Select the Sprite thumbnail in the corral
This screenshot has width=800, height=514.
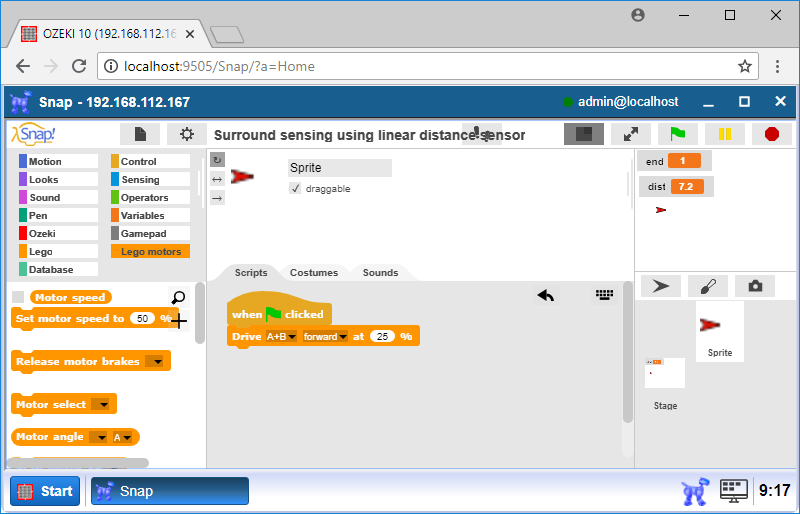point(720,331)
